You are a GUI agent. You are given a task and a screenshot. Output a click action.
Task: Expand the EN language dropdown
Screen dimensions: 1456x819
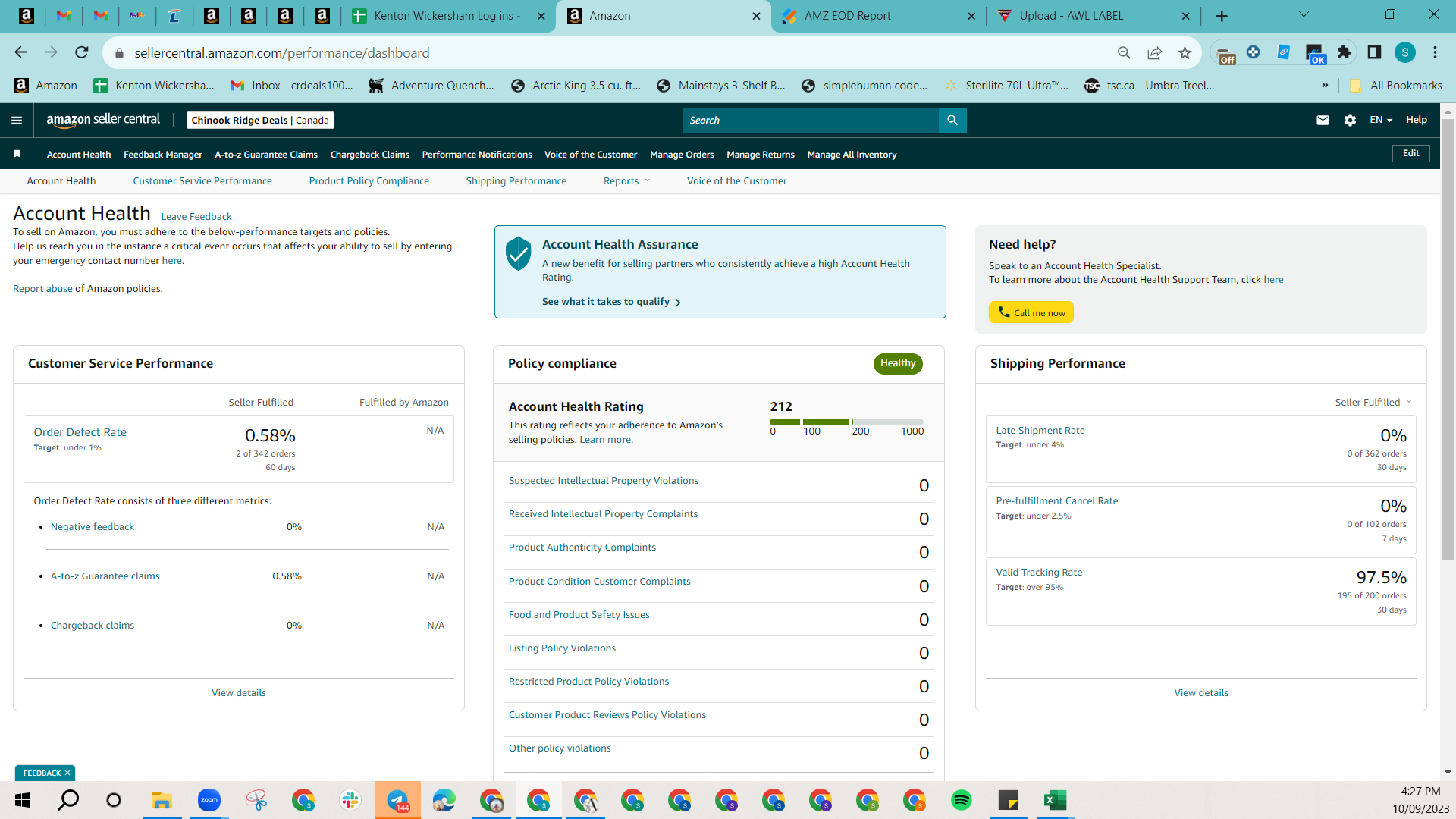point(1381,120)
